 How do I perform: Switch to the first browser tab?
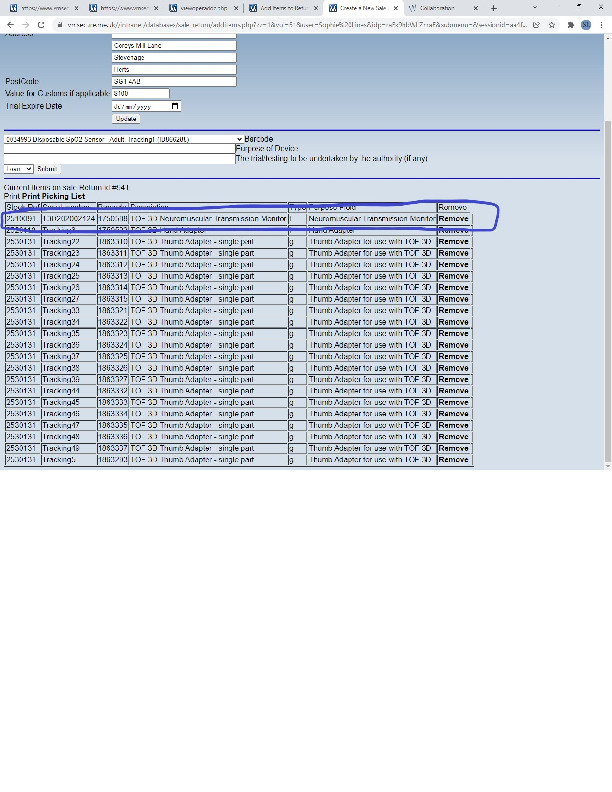(40, 8)
